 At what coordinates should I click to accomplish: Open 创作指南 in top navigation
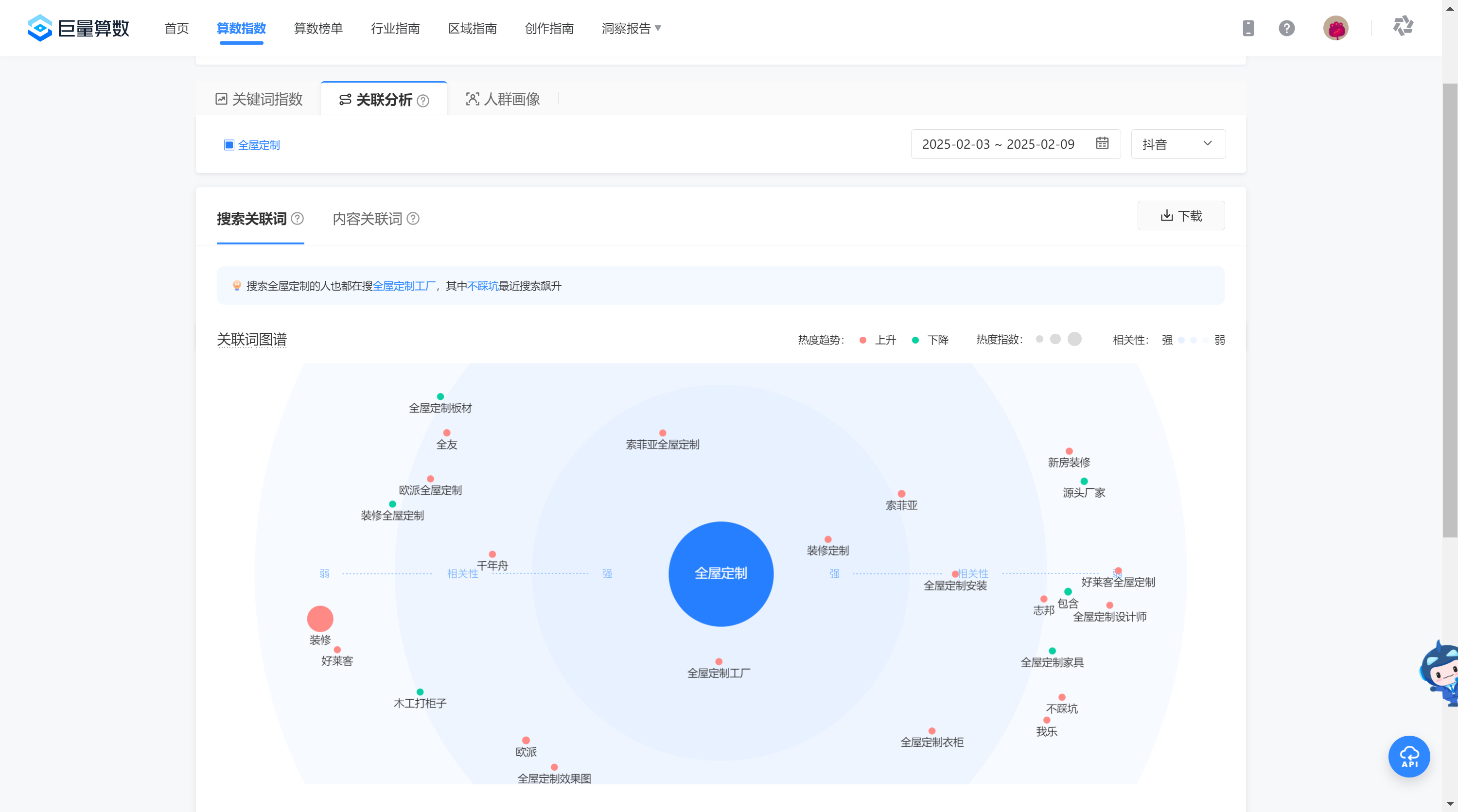point(549,28)
